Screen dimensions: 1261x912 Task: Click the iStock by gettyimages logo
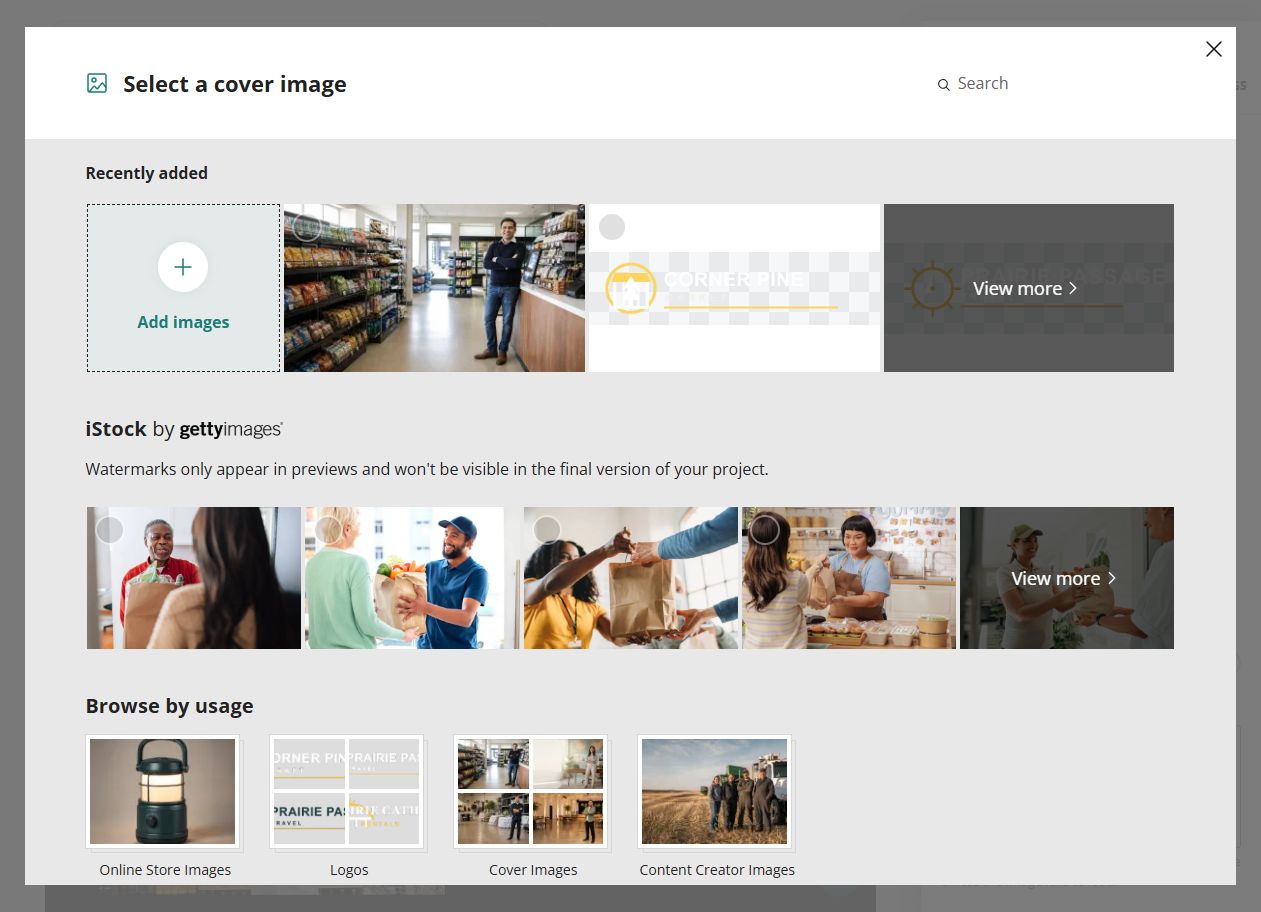coord(184,429)
